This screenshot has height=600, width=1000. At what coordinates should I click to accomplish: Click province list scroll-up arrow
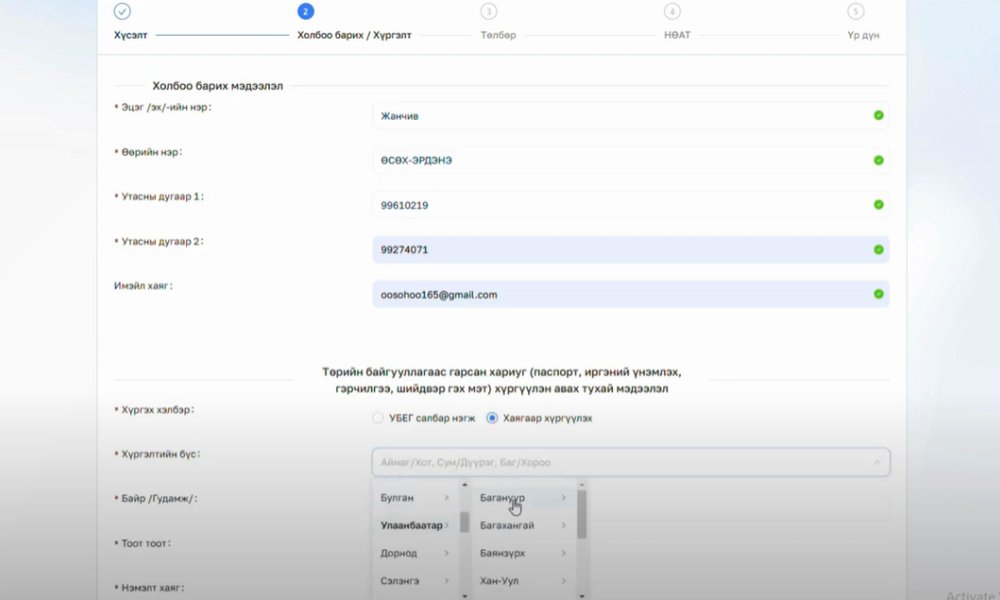point(464,485)
